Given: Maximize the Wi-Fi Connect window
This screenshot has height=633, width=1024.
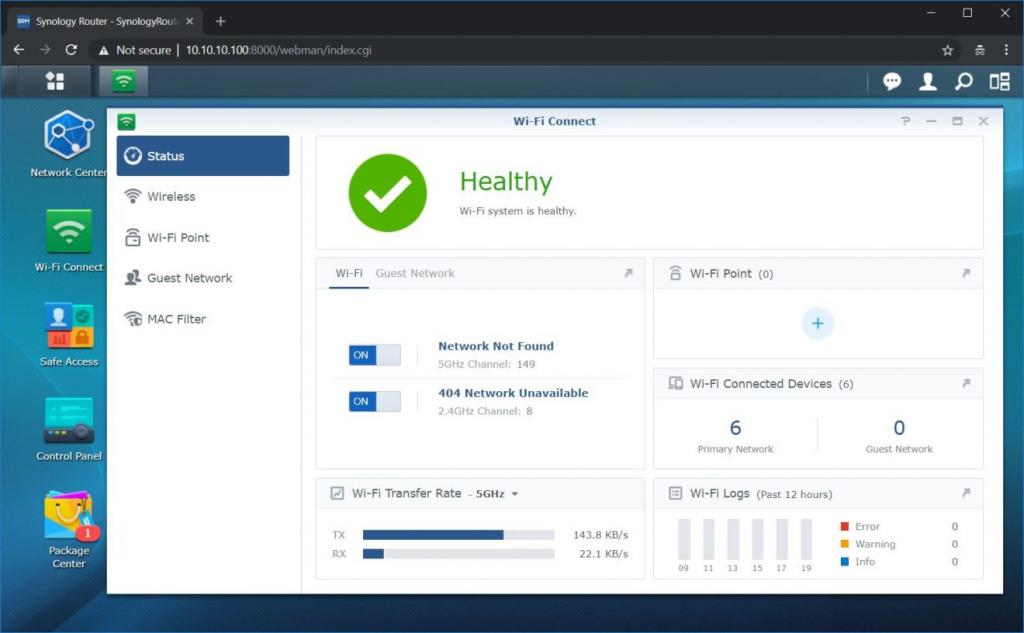Looking at the screenshot, I should pyautogui.click(x=957, y=121).
